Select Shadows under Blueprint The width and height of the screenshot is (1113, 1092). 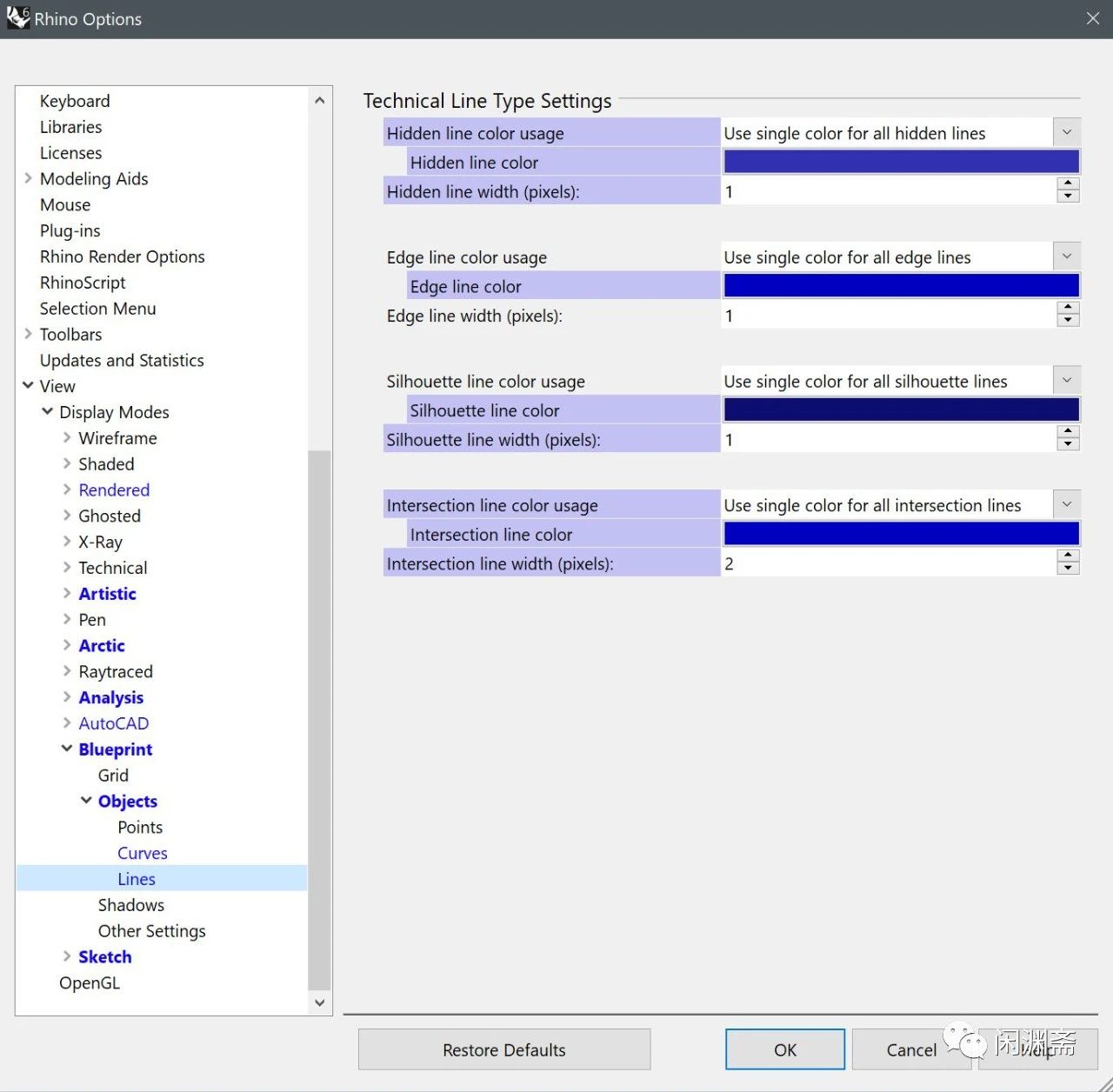pyautogui.click(x=131, y=905)
